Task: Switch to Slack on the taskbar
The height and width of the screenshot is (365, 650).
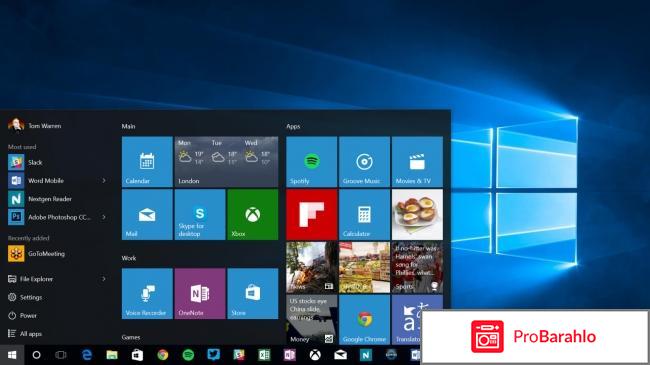Action: [x=239, y=355]
